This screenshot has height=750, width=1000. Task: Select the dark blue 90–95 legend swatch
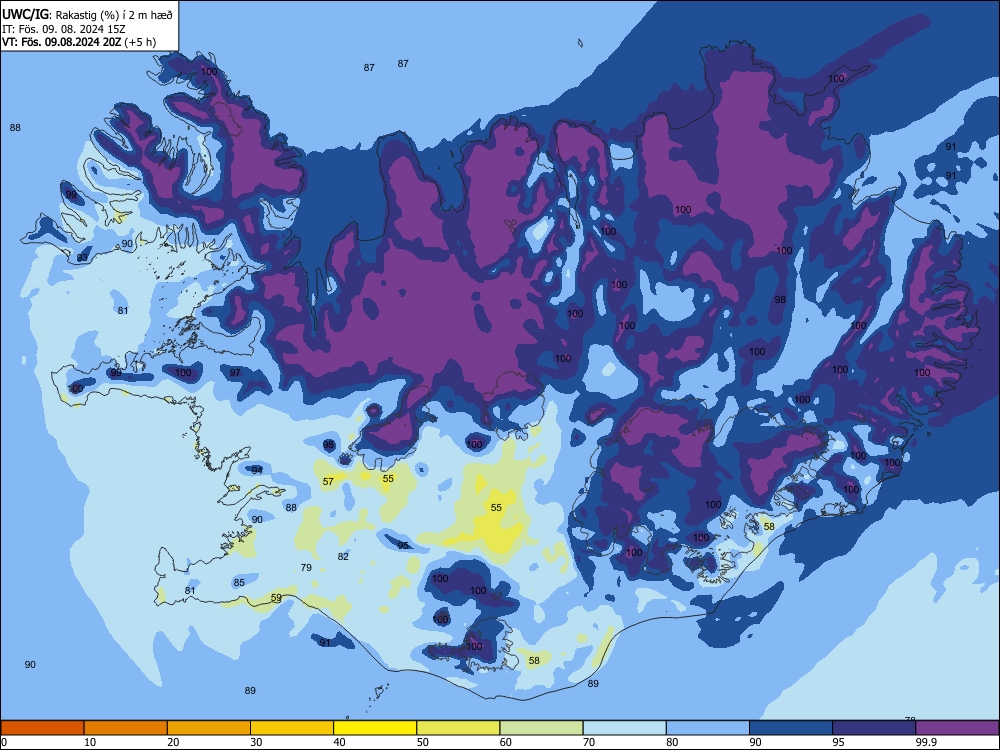coord(791,728)
